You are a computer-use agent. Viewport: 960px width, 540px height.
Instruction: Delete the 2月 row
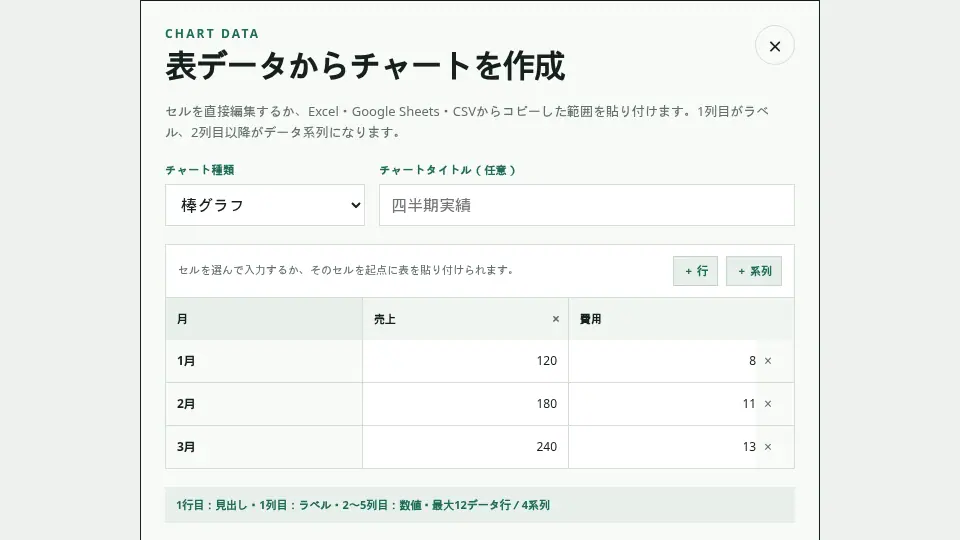(x=768, y=403)
